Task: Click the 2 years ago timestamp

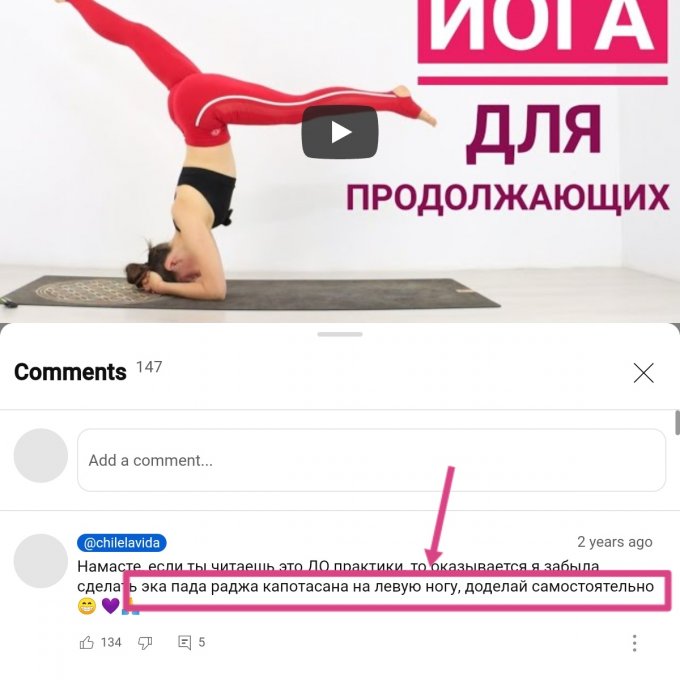Action: pyautogui.click(x=615, y=542)
